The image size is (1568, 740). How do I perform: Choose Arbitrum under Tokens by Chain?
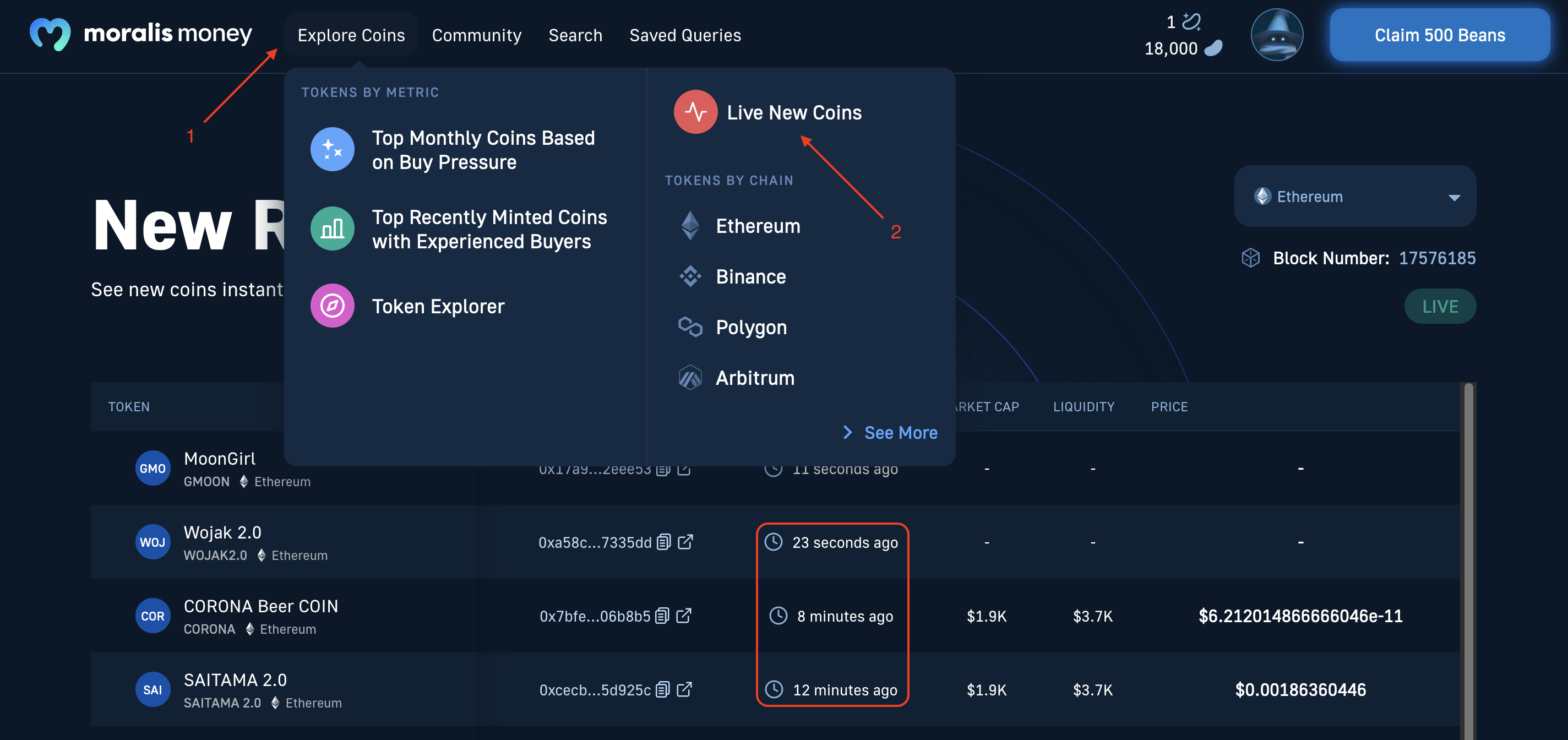click(x=755, y=378)
